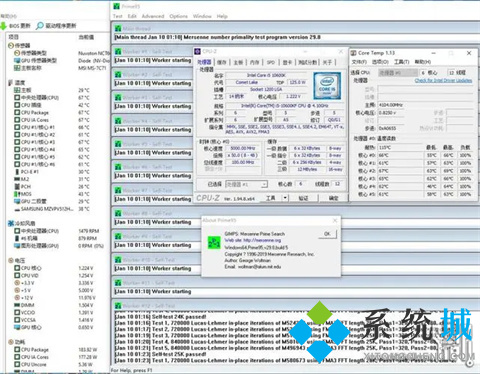Viewport: 480px width, 374px height.
Task: Switch to the CPU-Z SPD tab
Action: coord(271,62)
